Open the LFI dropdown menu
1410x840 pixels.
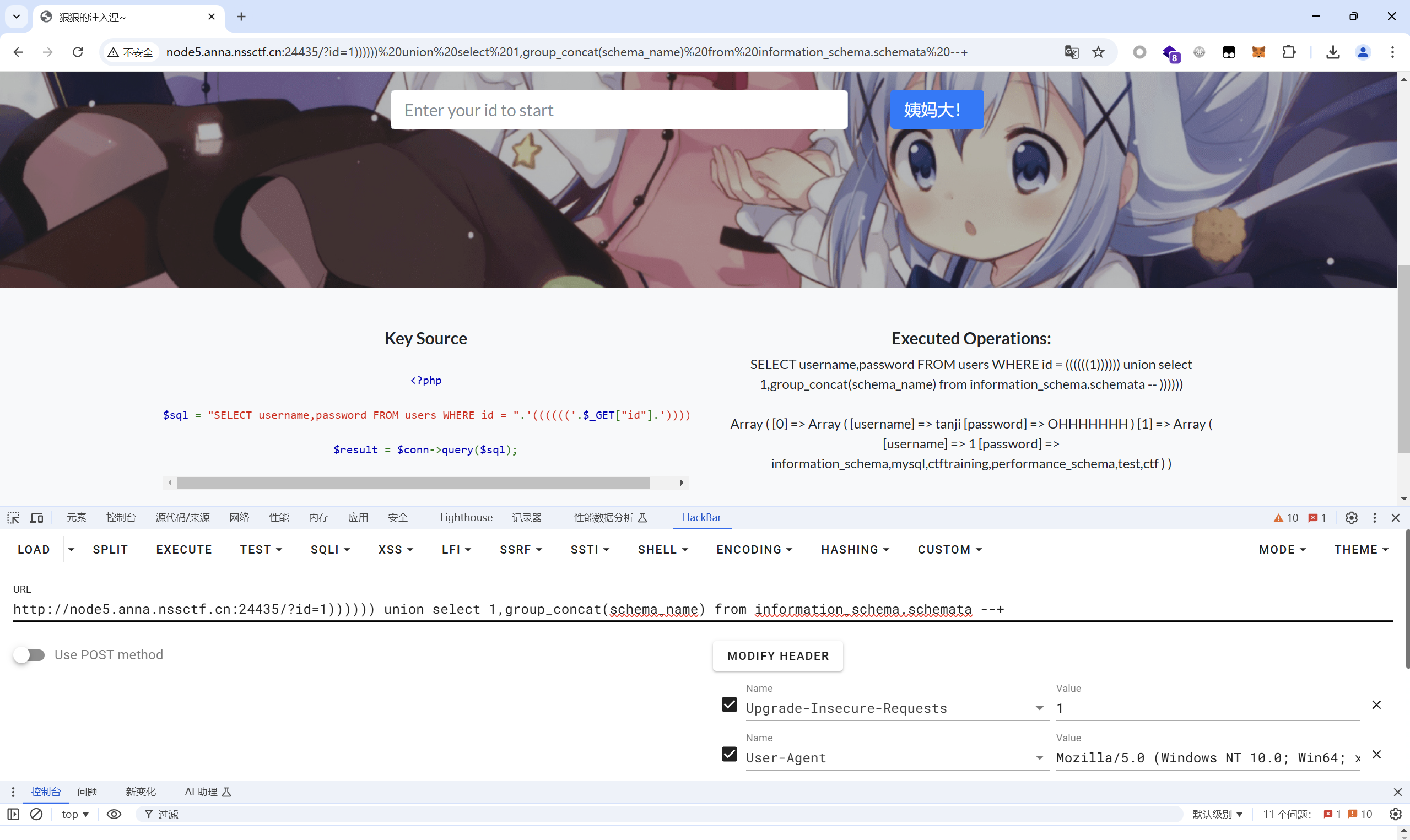pyautogui.click(x=456, y=550)
